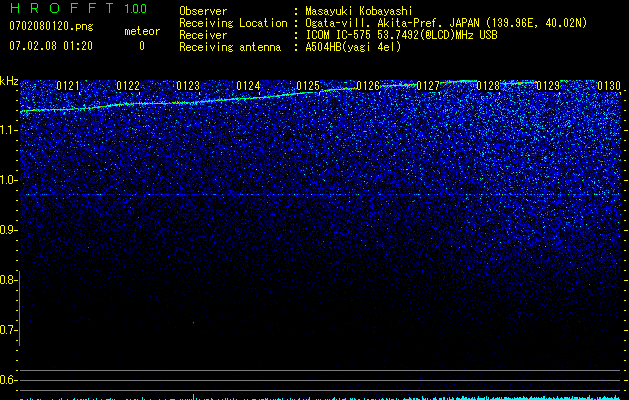The width and height of the screenshot is (629, 400).
Task: Click the Receiving antenna label
Action: click(x=230, y=47)
